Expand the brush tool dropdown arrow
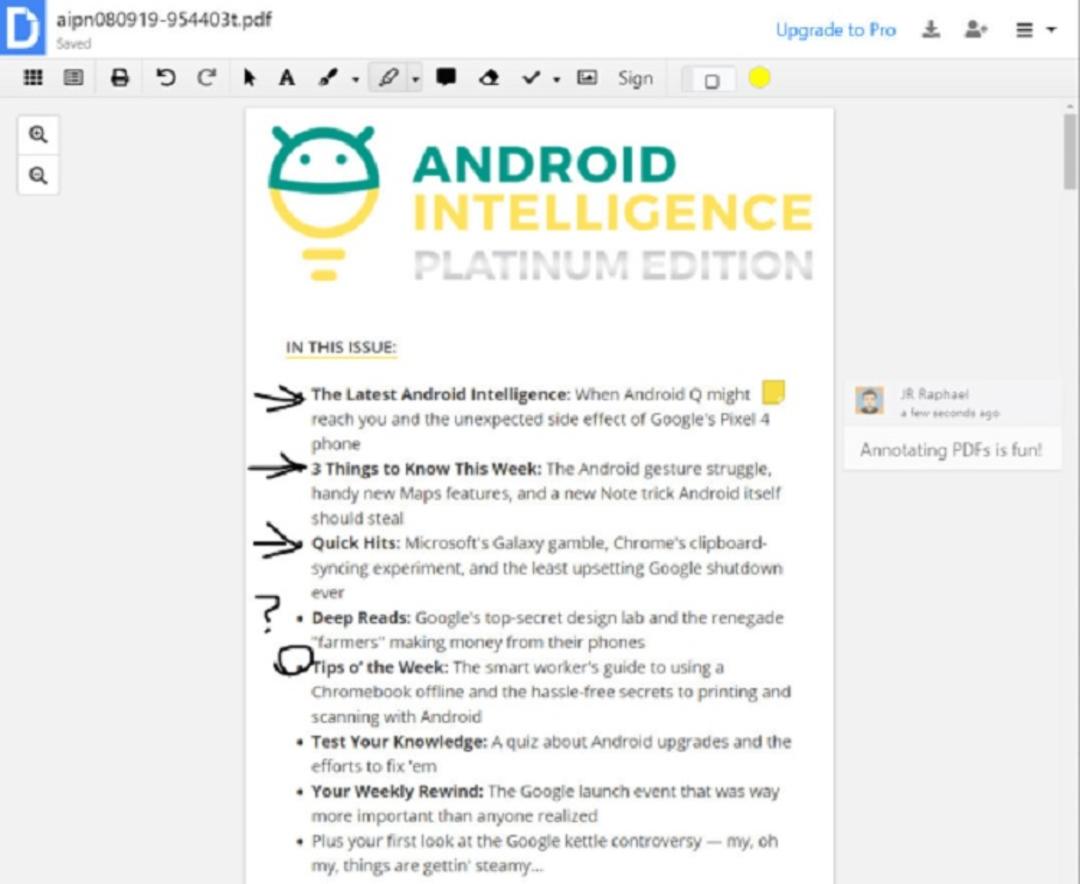This screenshot has width=1080, height=884. [355, 79]
